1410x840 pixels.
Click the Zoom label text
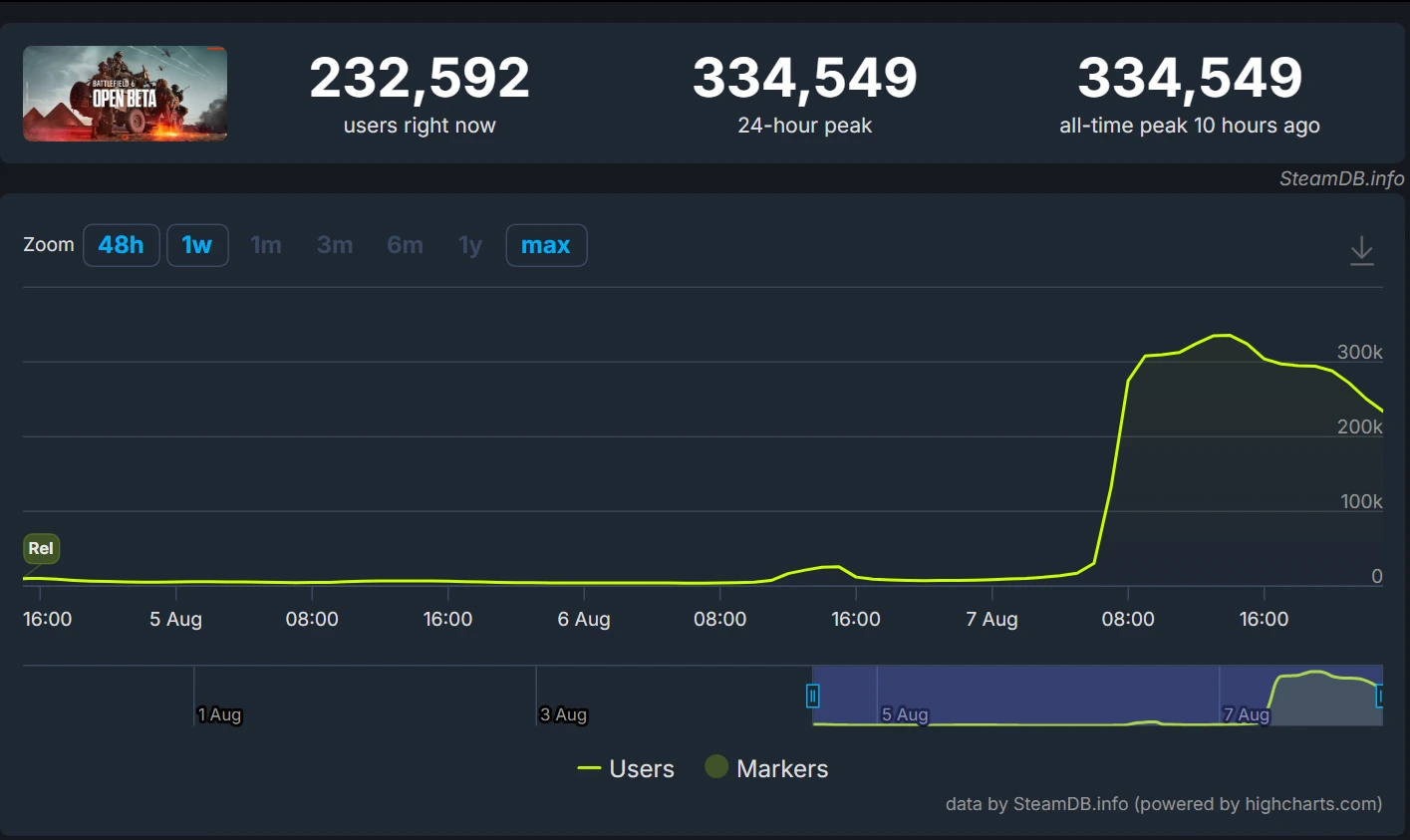(x=49, y=244)
